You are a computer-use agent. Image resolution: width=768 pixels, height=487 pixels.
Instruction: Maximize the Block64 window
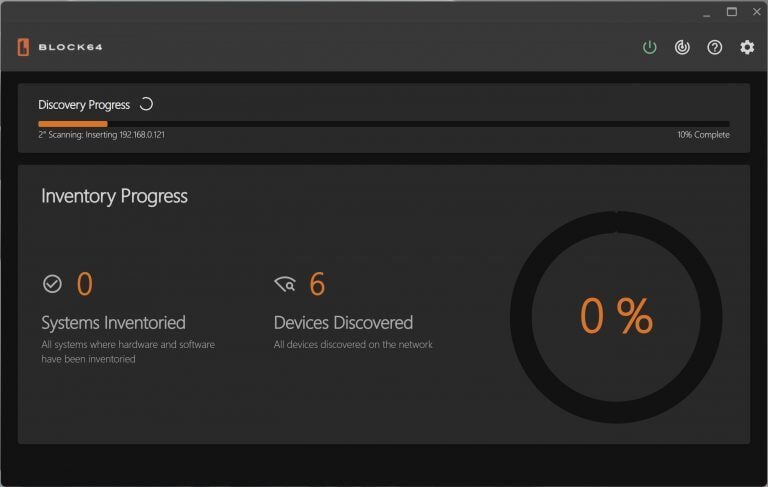click(731, 12)
